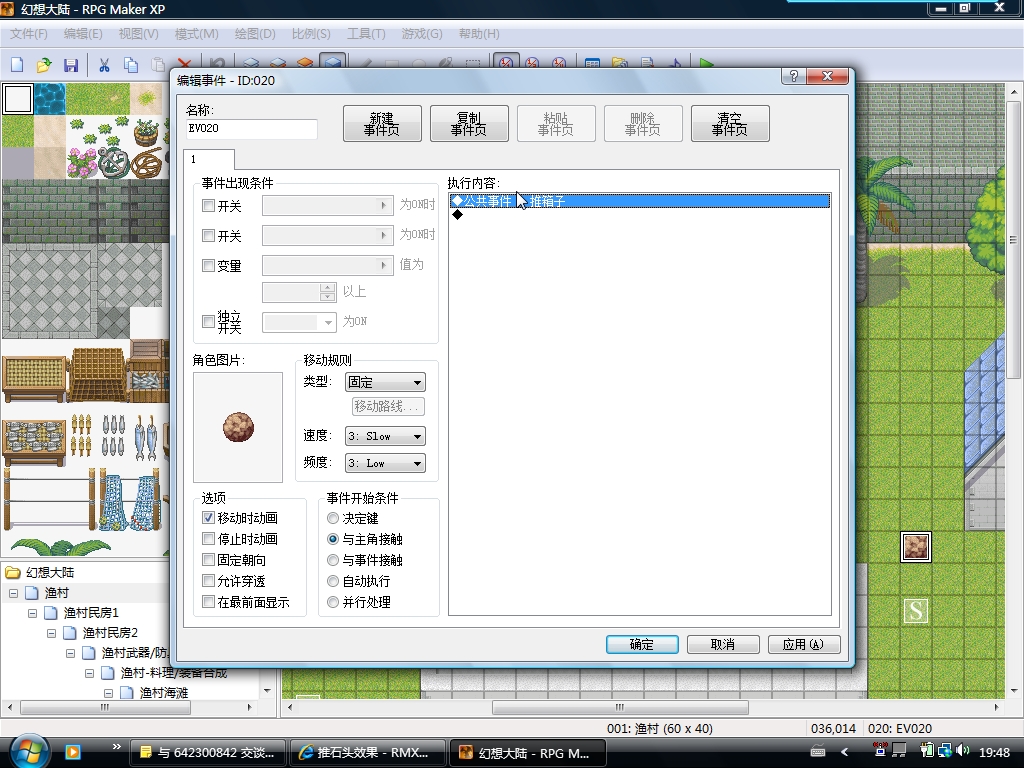Check the 固定朝向 option
This screenshot has height=768, width=1024.
click(208, 560)
